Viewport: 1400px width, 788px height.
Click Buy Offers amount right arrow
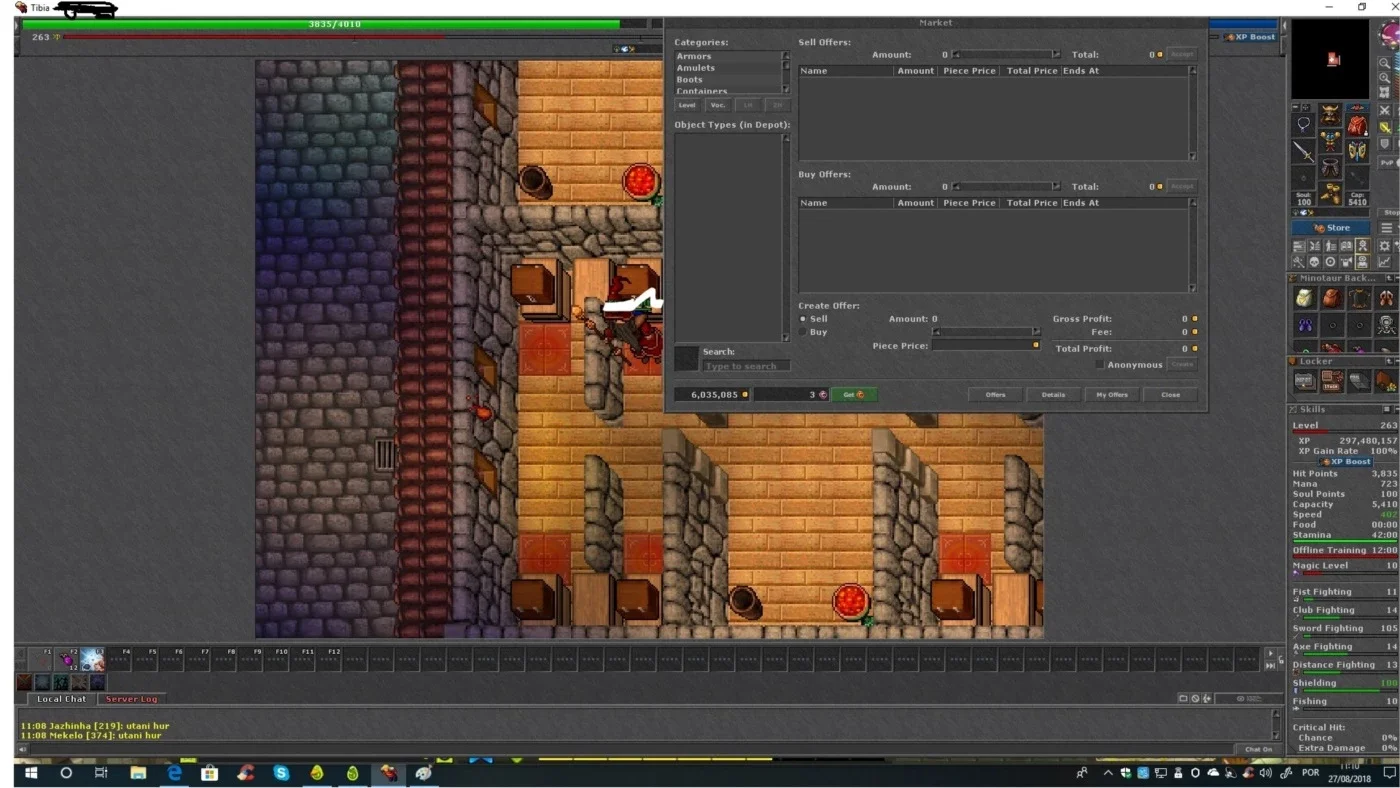1056,187
